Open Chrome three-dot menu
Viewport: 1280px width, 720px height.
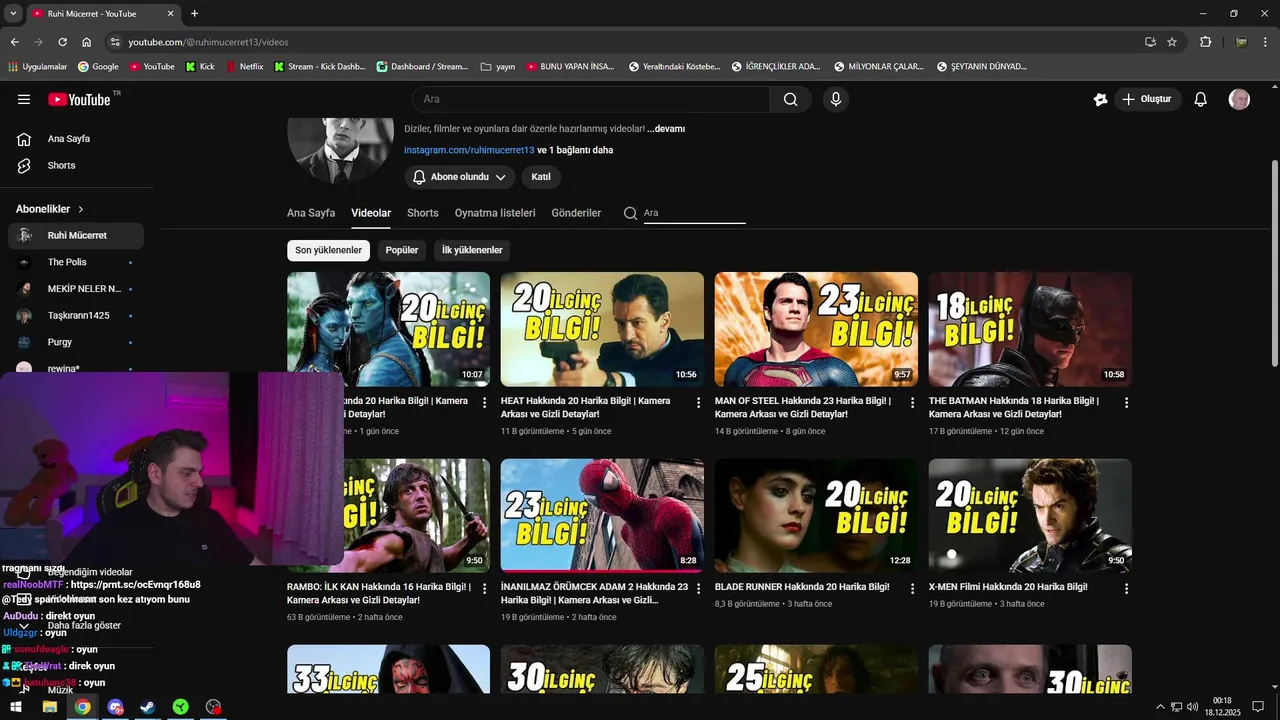tap(1265, 42)
